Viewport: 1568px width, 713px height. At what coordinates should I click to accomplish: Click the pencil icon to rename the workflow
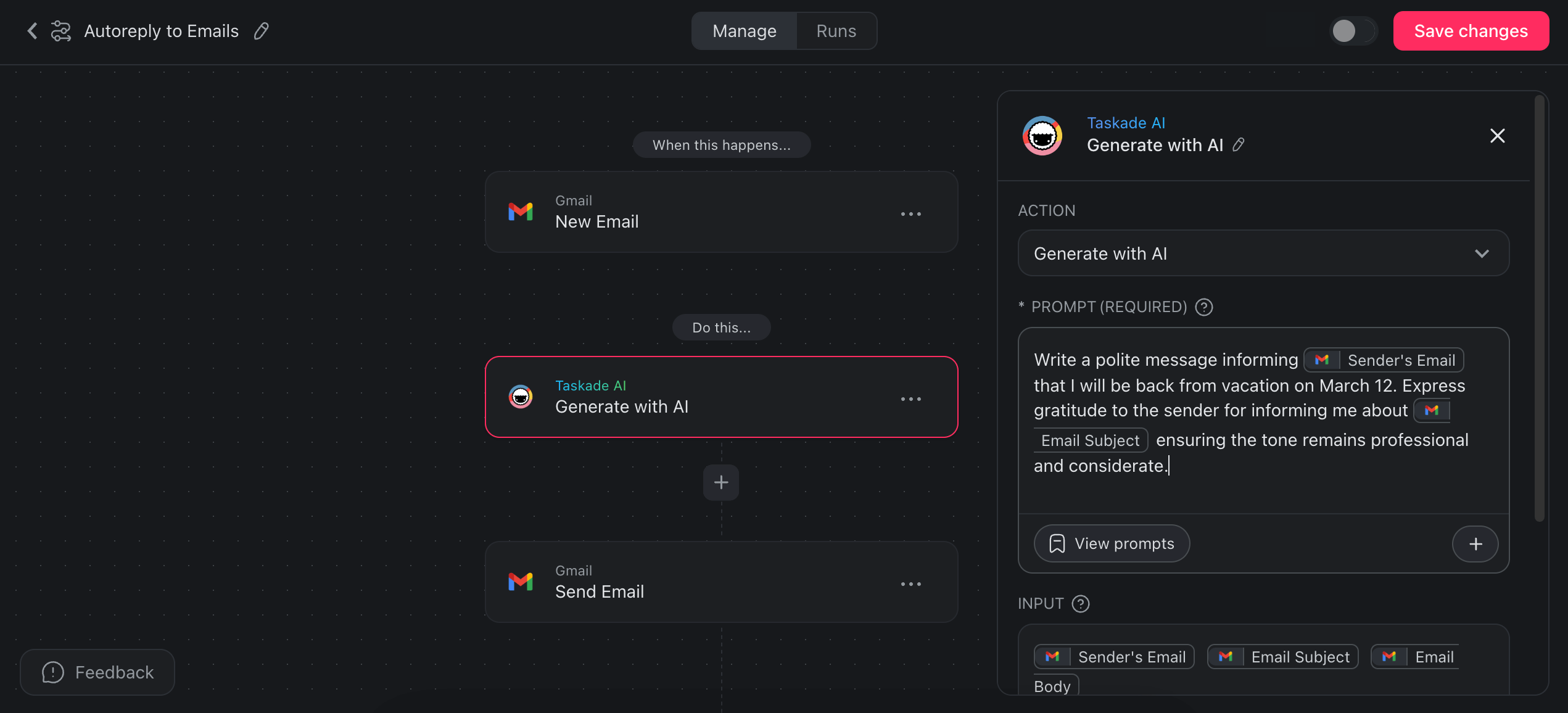coord(261,31)
